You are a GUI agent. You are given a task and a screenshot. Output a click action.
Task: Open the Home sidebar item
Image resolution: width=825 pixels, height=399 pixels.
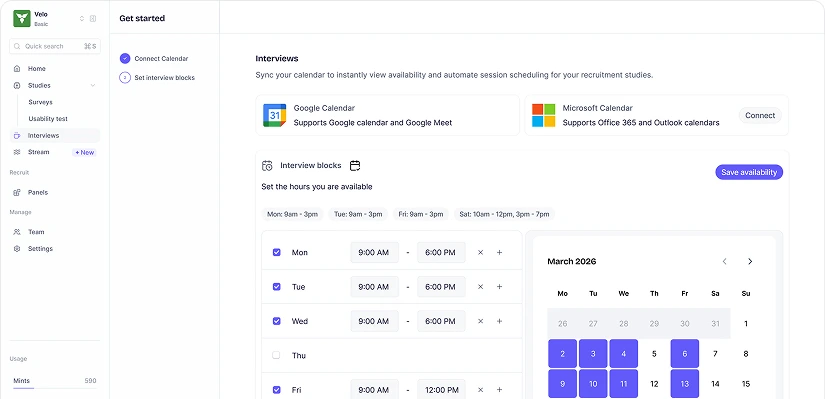click(55, 68)
